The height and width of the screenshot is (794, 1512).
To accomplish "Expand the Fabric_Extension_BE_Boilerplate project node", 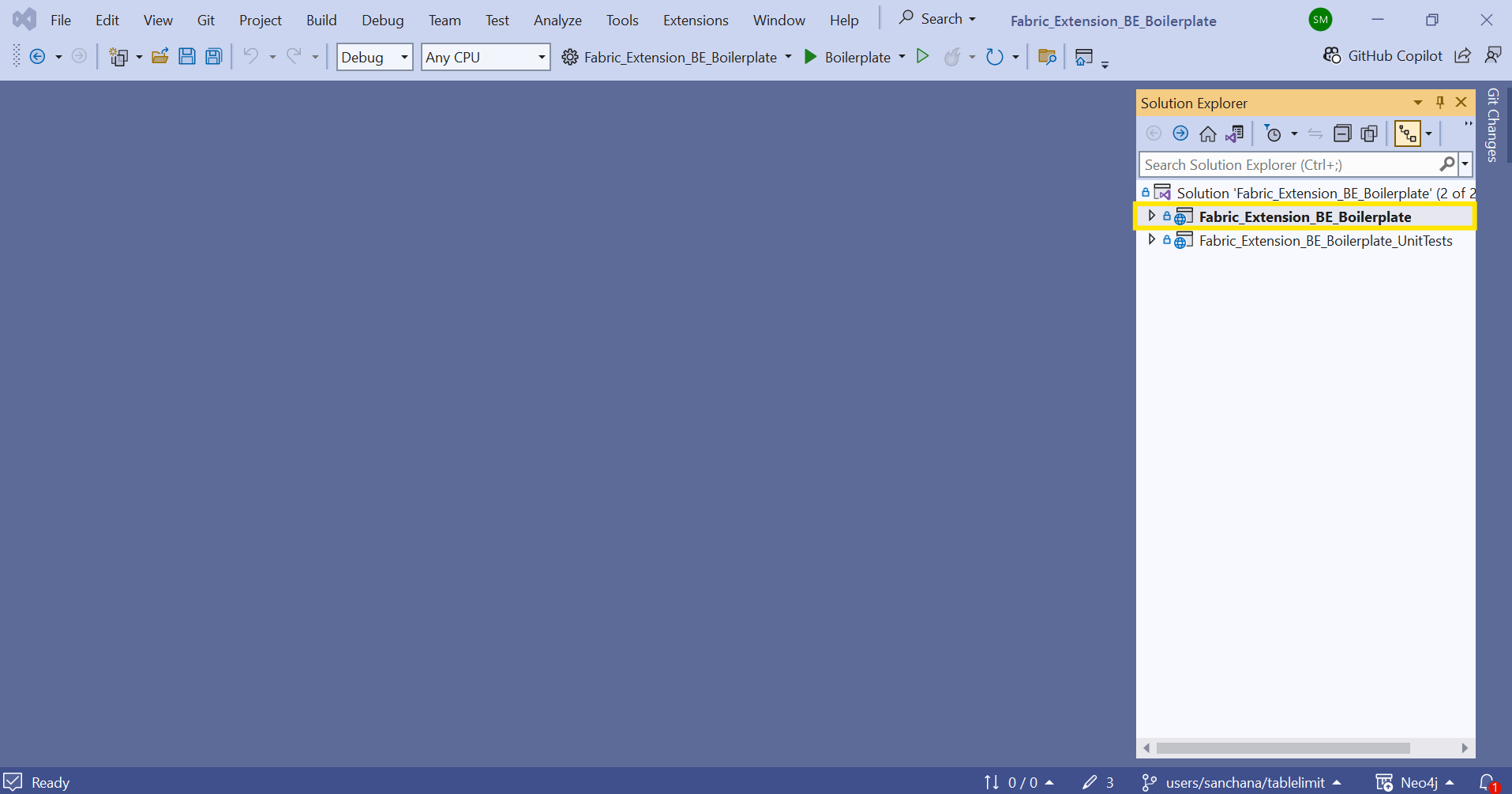I will 1152,216.
